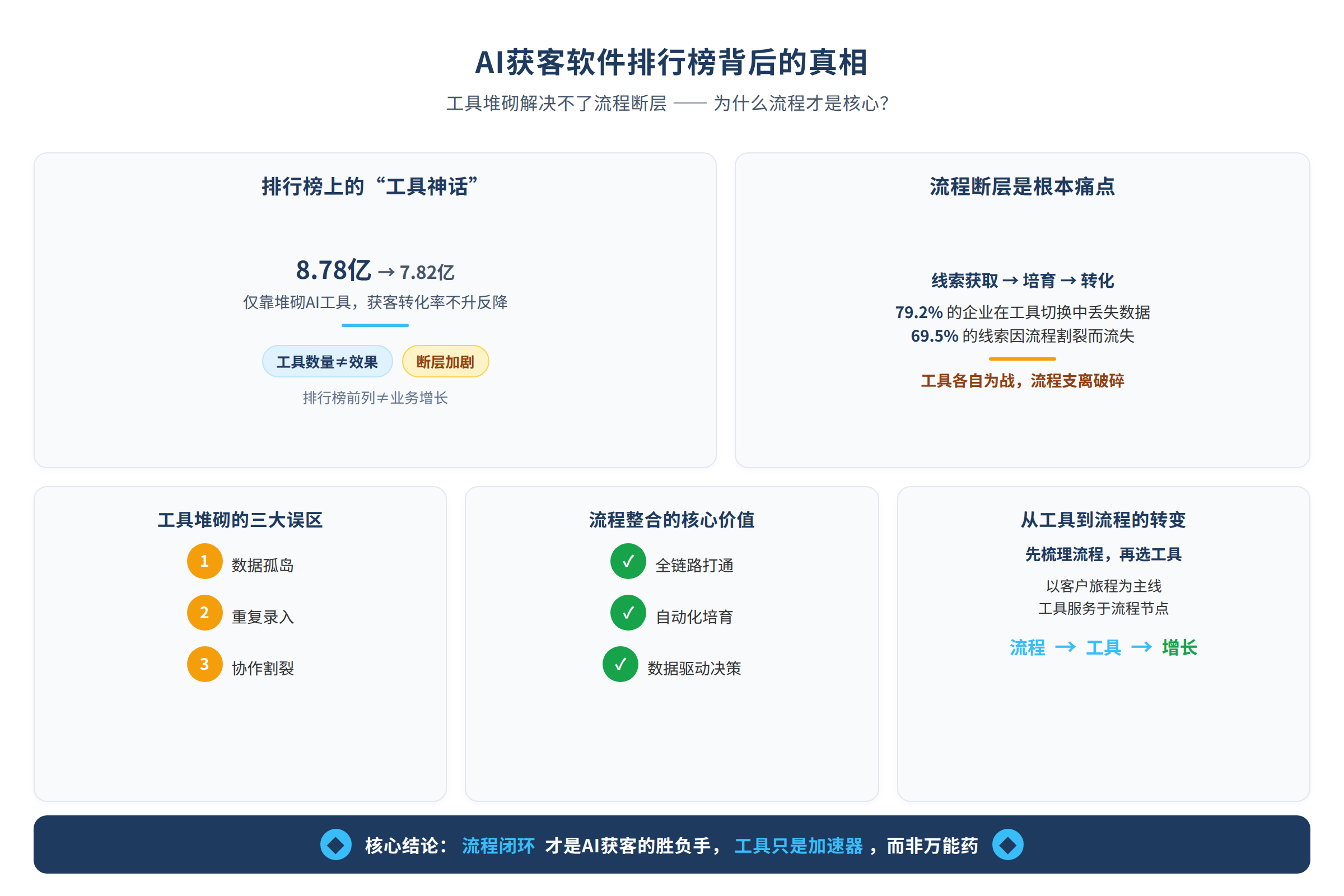Image resolution: width=1344 pixels, height=896 pixels.
Task: Click the main title AI获客软件排行榜背后的真相
Action: click(x=672, y=62)
